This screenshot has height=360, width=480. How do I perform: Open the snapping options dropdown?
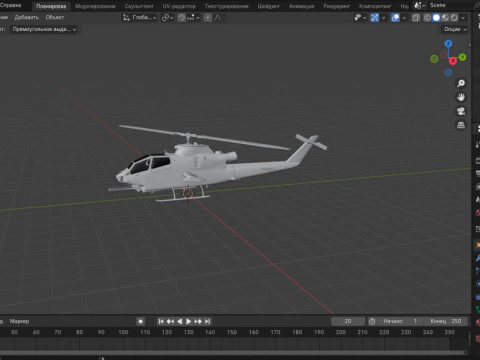pos(193,18)
